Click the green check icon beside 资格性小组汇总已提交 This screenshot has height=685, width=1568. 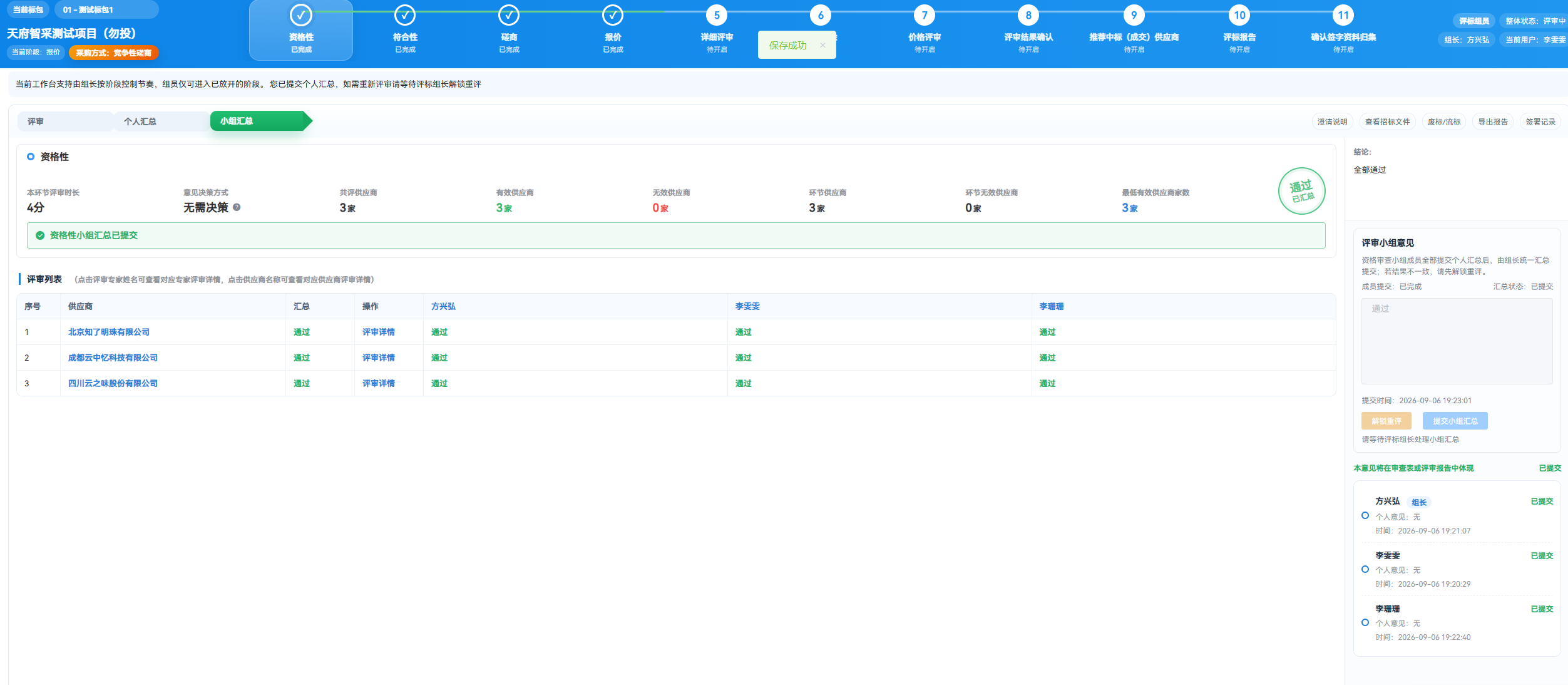[x=40, y=235]
